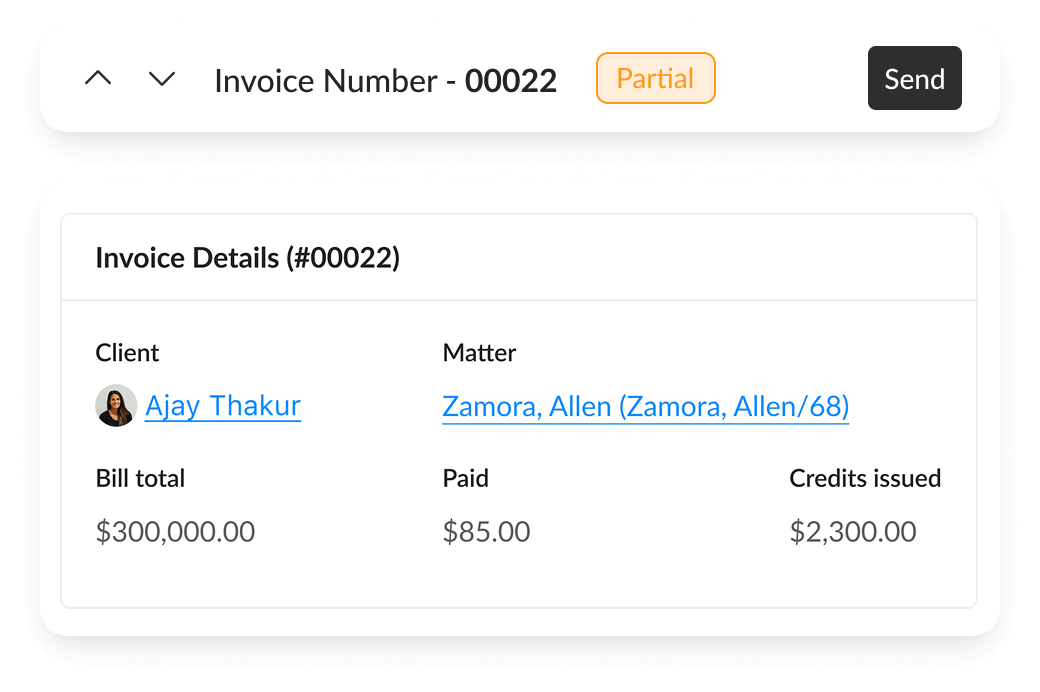Click the Paid amount $85.00
Viewport: 1040px width, 692px height.
coord(486,531)
